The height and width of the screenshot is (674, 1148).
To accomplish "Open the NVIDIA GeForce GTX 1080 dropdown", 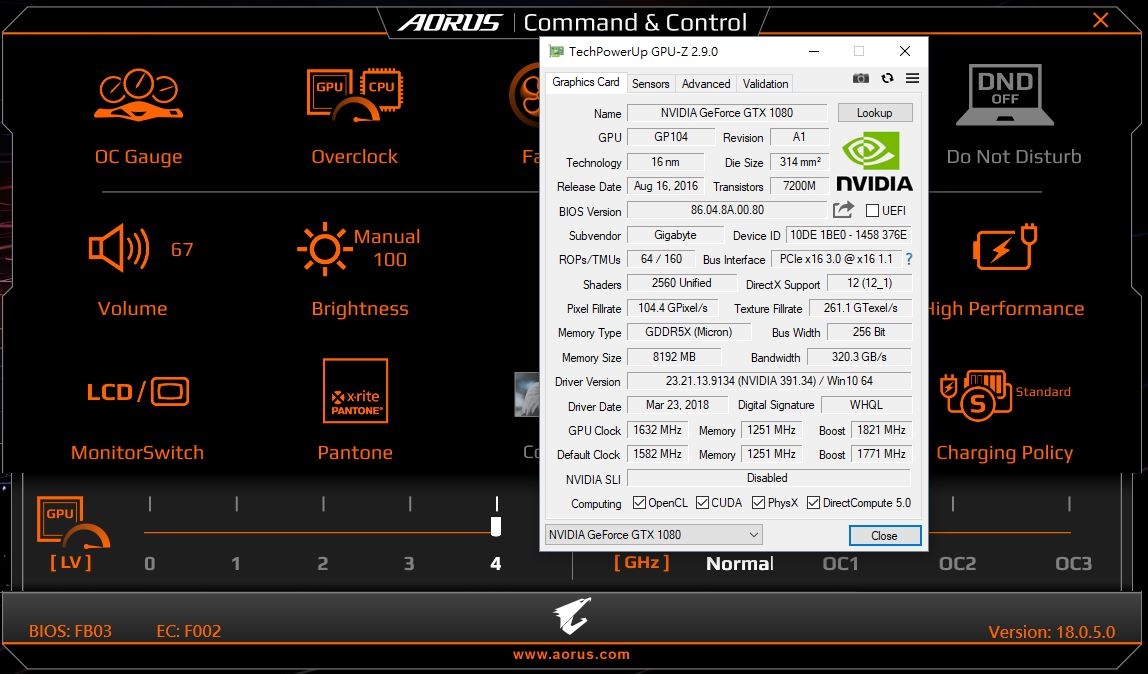I will [x=654, y=535].
